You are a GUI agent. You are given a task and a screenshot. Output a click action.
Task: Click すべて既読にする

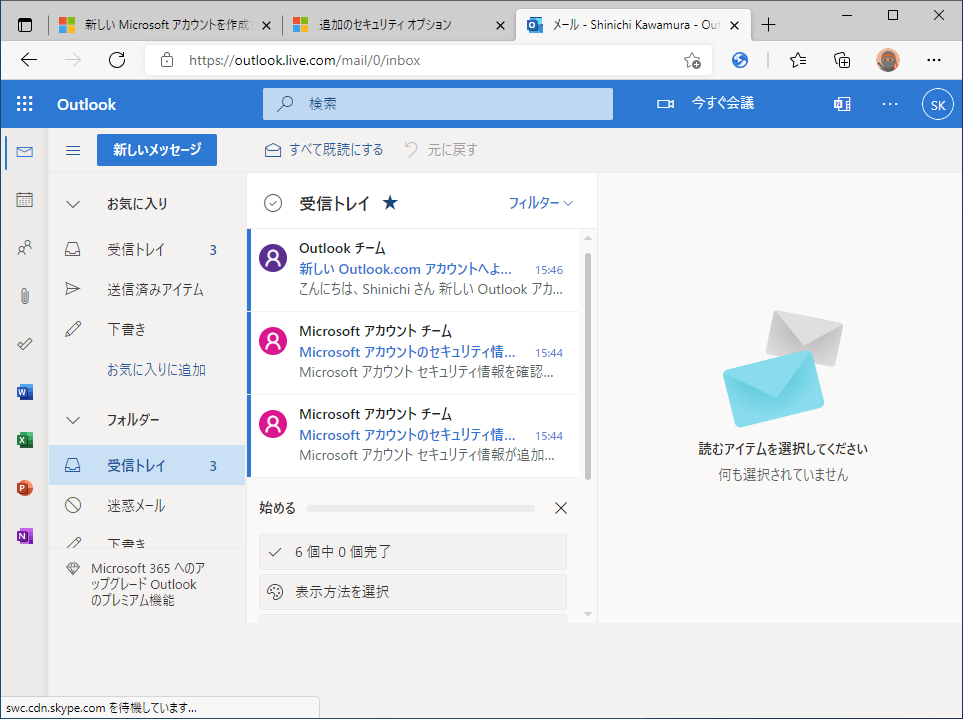pyautogui.click(x=324, y=150)
